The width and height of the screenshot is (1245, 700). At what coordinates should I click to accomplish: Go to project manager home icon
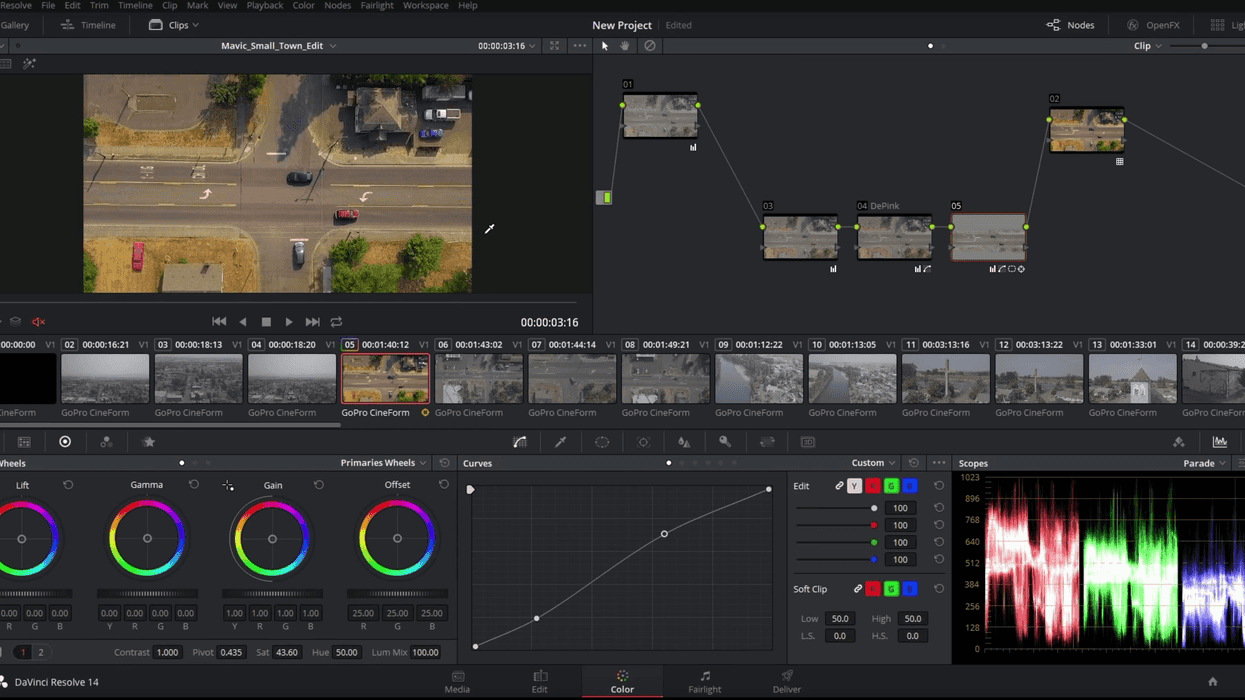[1213, 682]
